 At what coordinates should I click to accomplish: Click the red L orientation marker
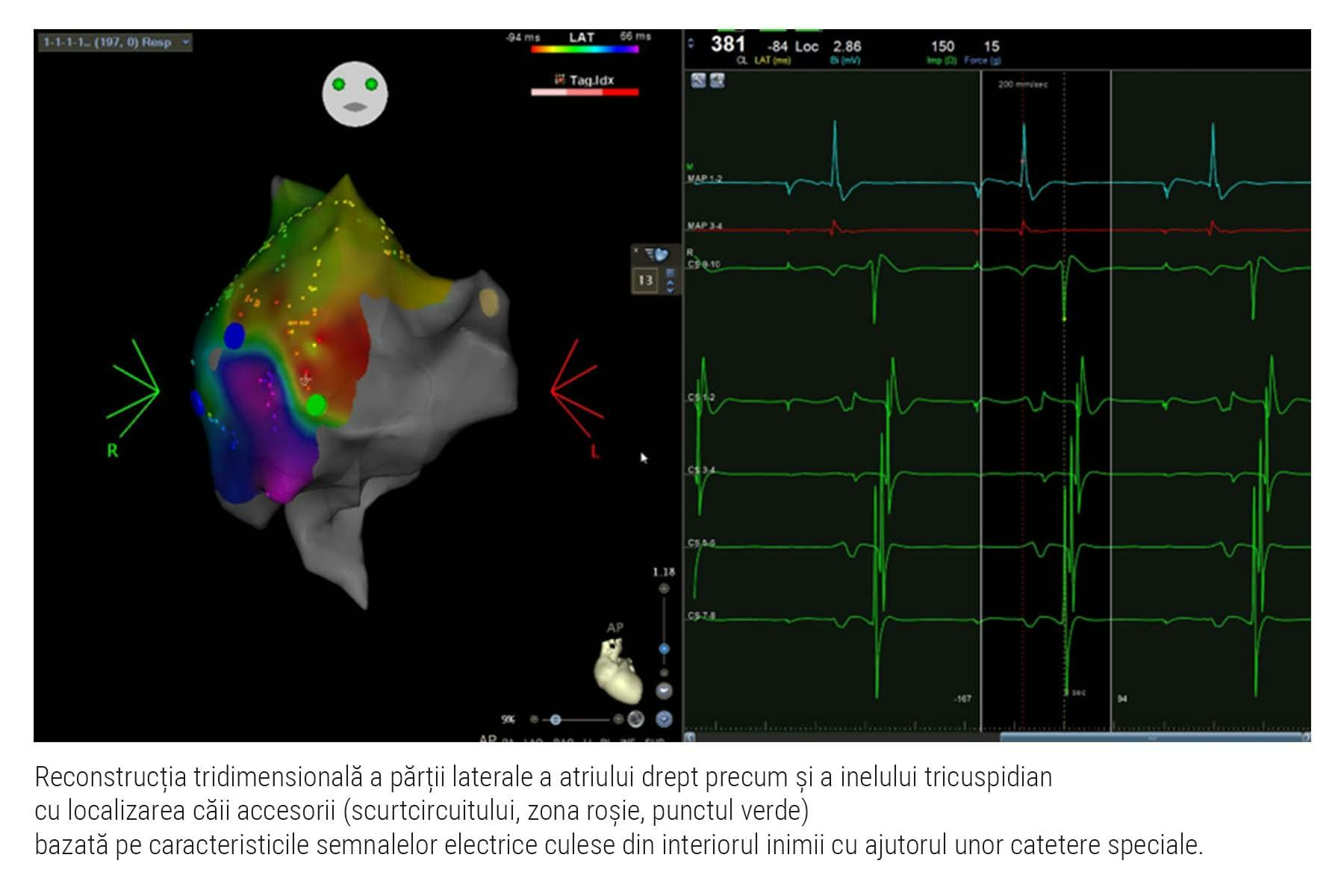595,451
